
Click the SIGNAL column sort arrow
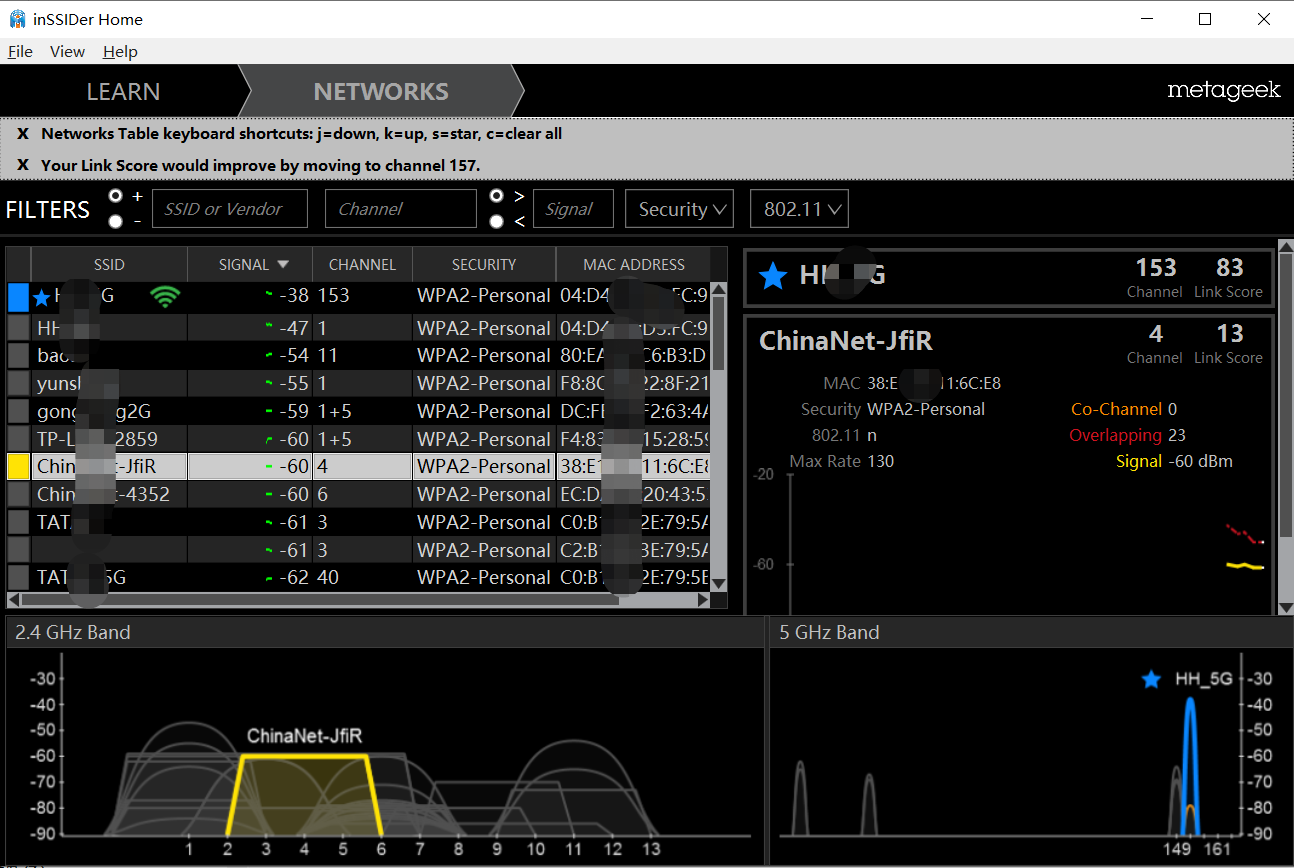tap(283, 265)
